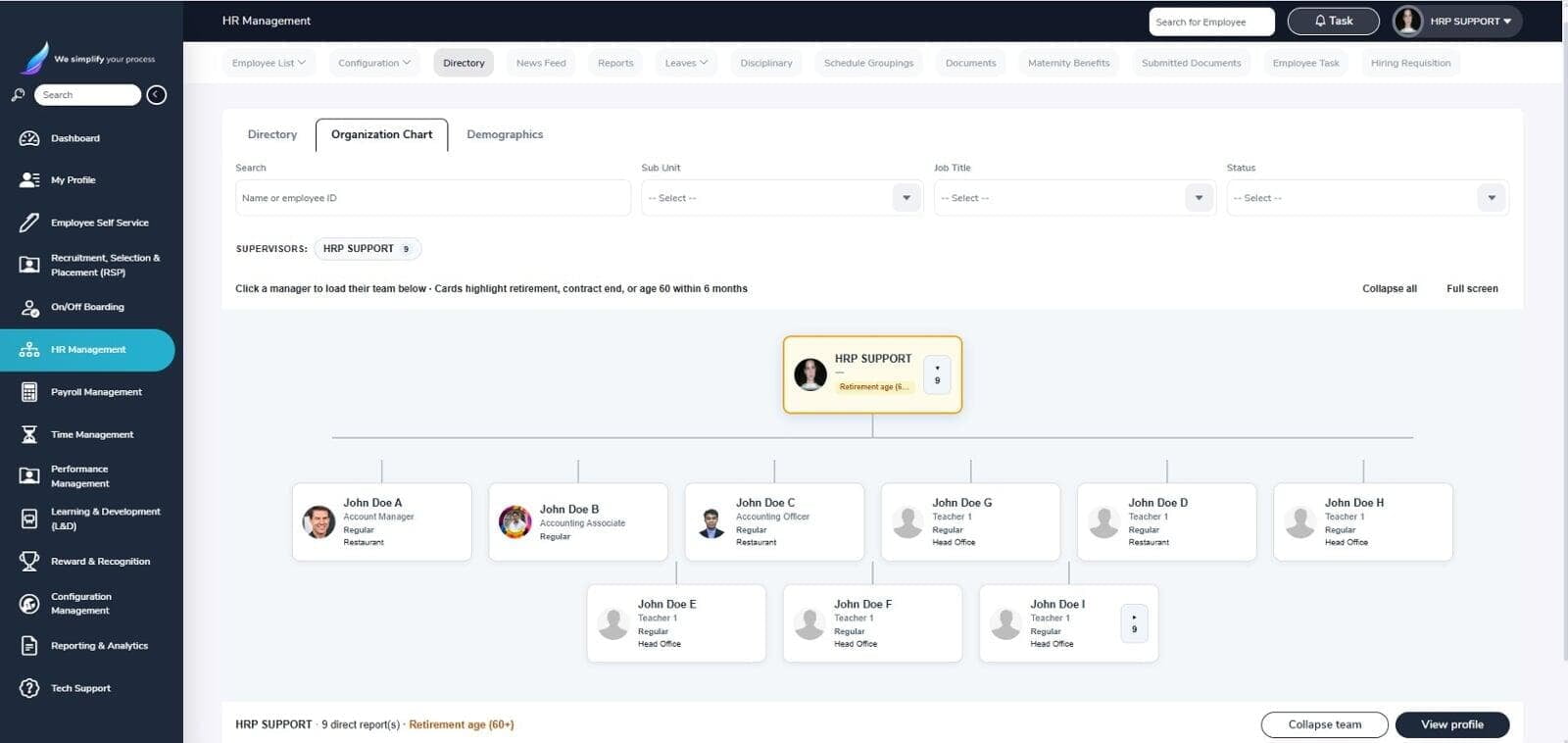The image size is (1568, 743).
Task: Expand the Status select dropdown
Action: 1367,198
